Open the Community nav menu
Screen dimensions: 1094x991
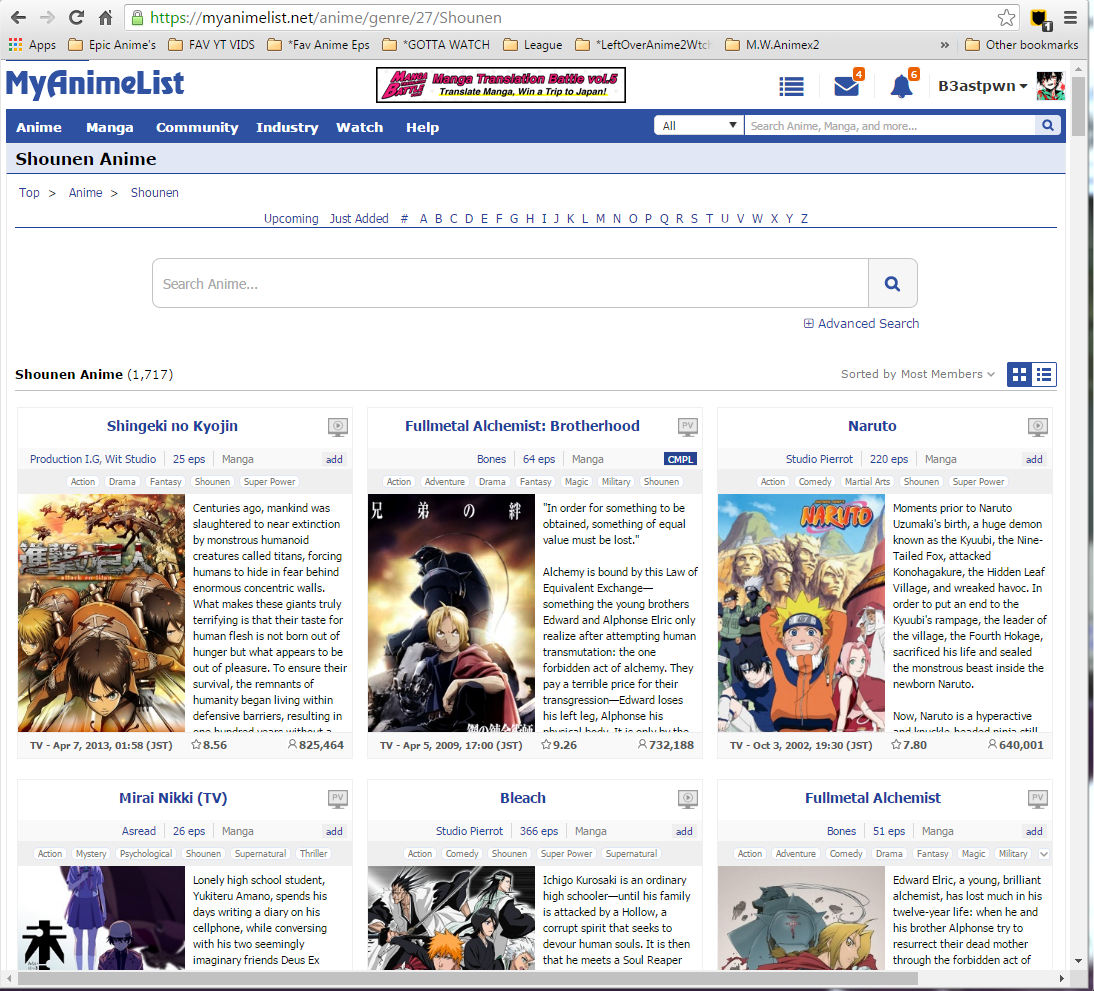[x=197, y=127]
